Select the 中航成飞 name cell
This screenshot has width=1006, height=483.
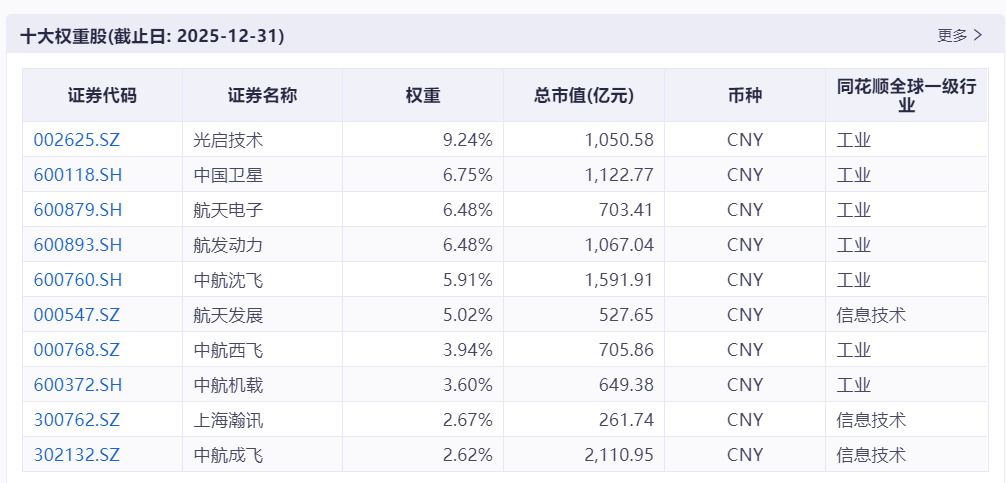[x=228, y=455]
